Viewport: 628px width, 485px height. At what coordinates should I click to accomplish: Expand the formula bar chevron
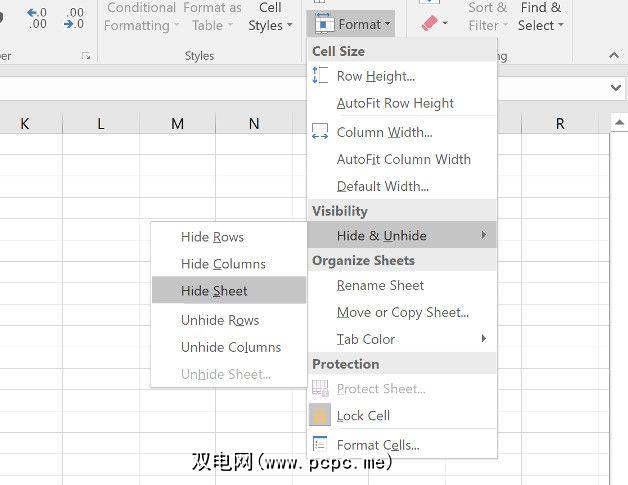click(616, 88)
